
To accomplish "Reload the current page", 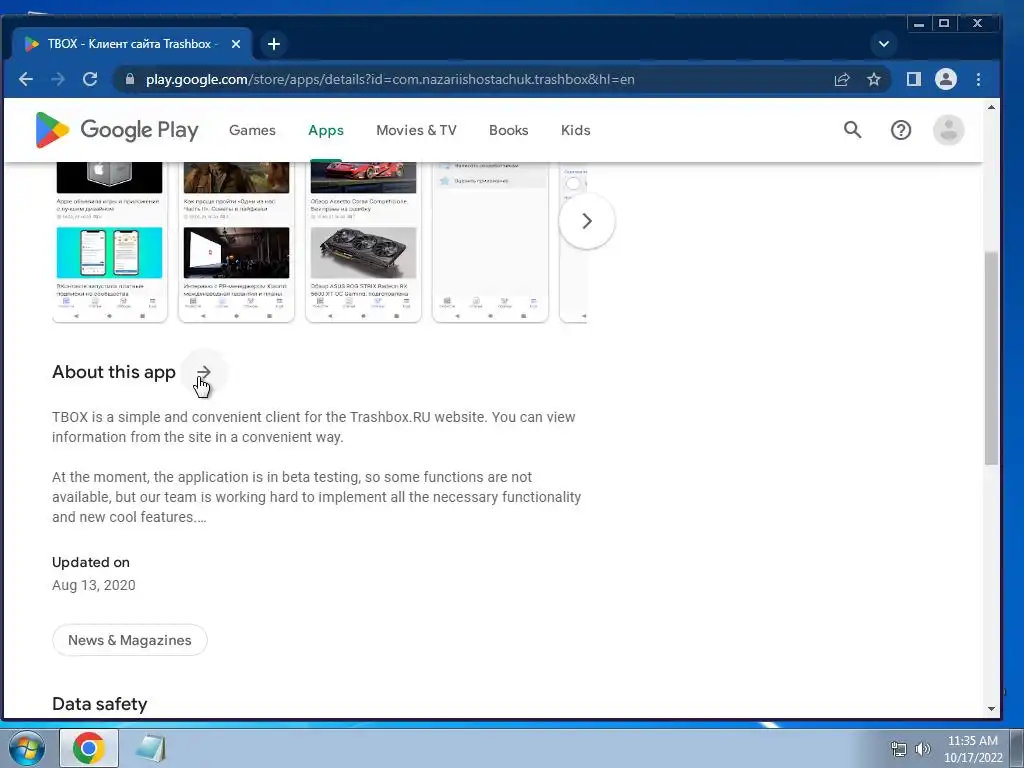I will (x=90, y=80).
